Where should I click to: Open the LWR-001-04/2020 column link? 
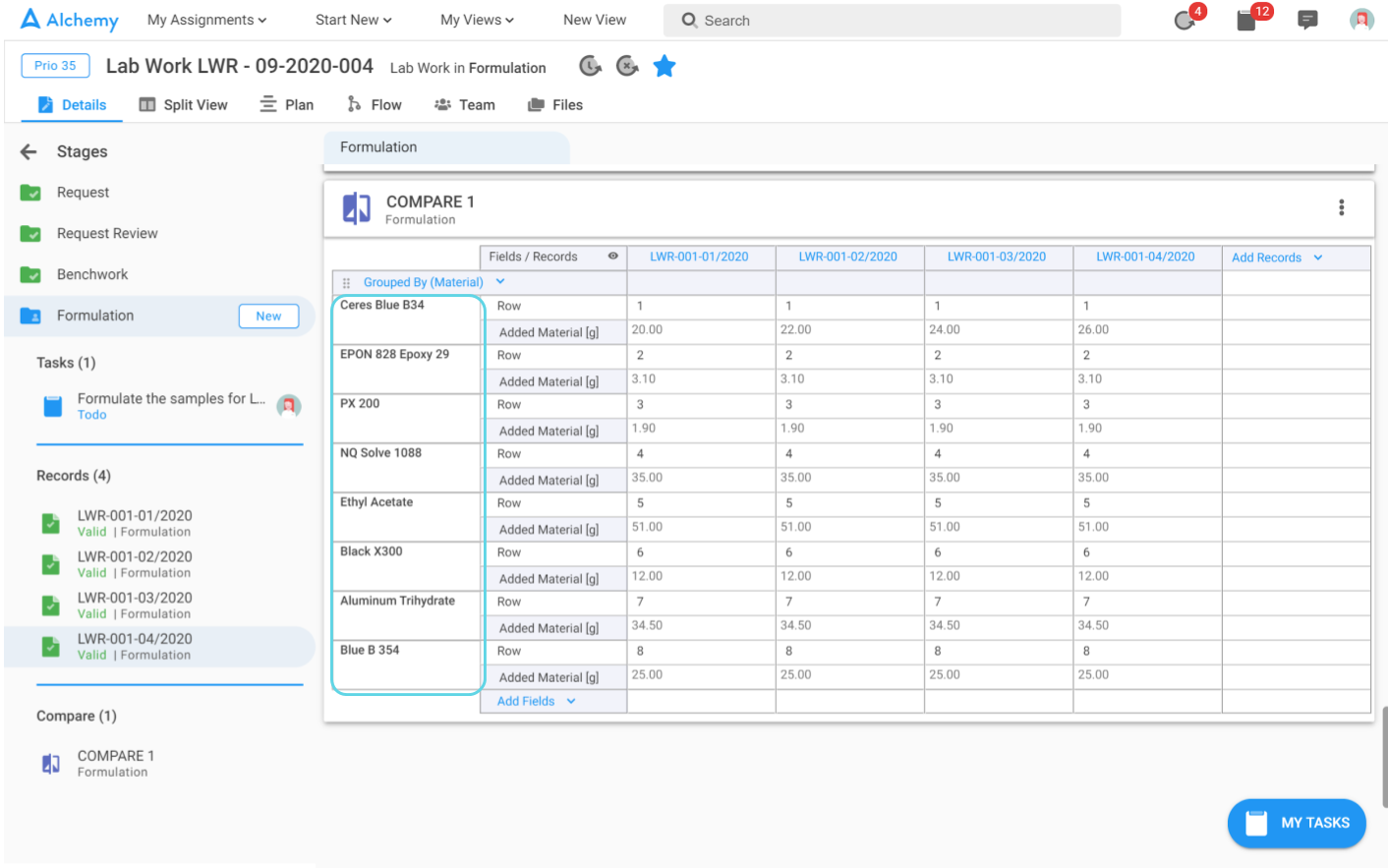click(x=1145, y=257)
